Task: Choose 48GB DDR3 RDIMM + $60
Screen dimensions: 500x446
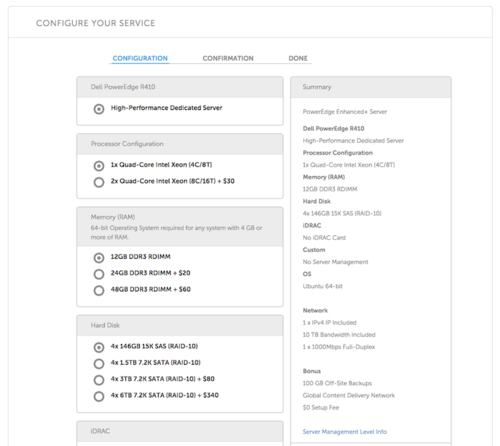Action: click(99, 290)
